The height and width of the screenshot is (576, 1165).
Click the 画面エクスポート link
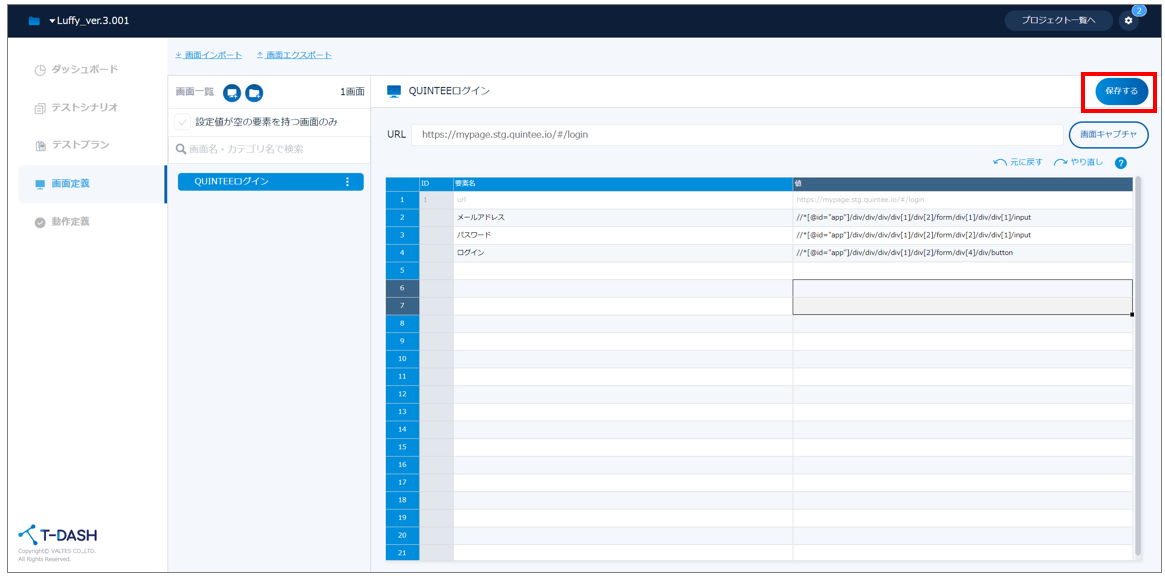tap(294, 55)
